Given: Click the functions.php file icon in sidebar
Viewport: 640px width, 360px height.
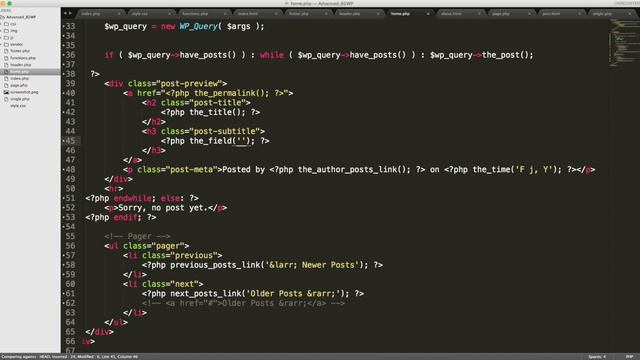Looking at the screenshot, I should (6, 58).
